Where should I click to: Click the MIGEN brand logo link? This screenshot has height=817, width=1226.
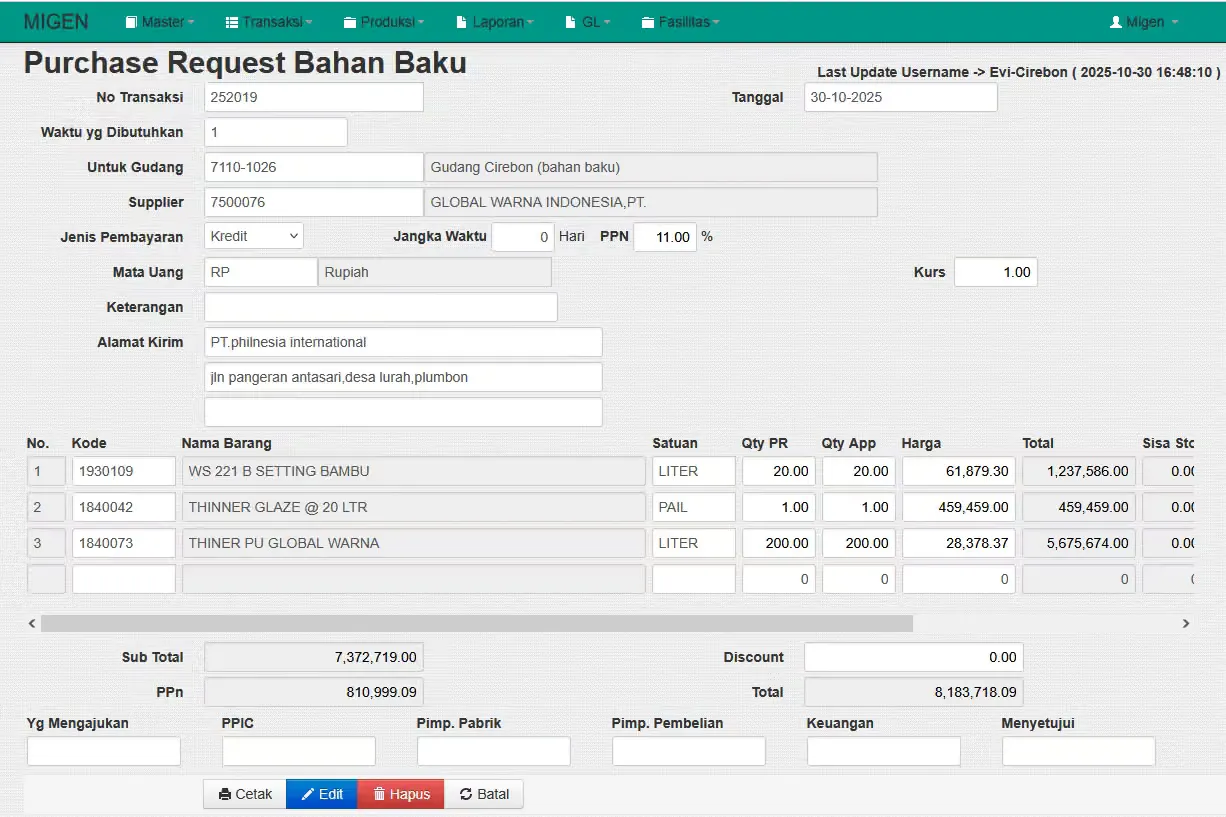56,22
